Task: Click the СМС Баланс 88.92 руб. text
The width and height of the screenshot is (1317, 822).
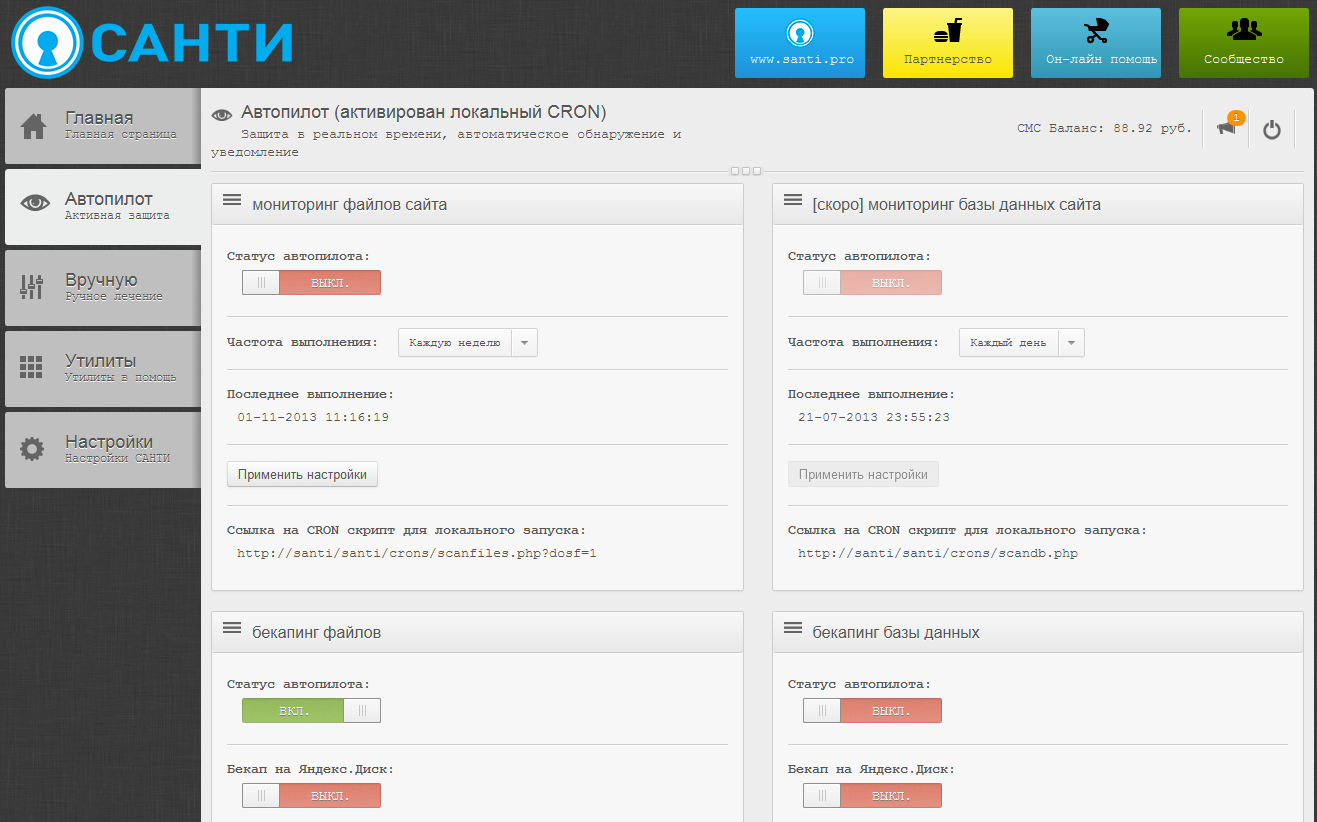Action: 1104,128
